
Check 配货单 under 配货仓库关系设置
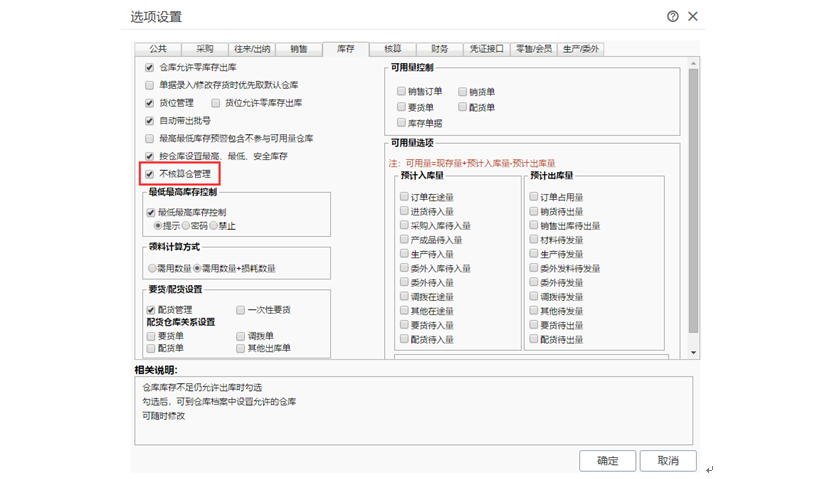pyautogui.click(x=151, y=348)
